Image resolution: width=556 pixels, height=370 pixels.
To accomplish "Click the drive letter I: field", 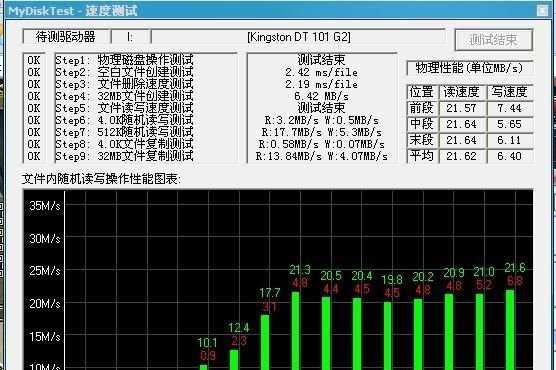I will 130,37.
